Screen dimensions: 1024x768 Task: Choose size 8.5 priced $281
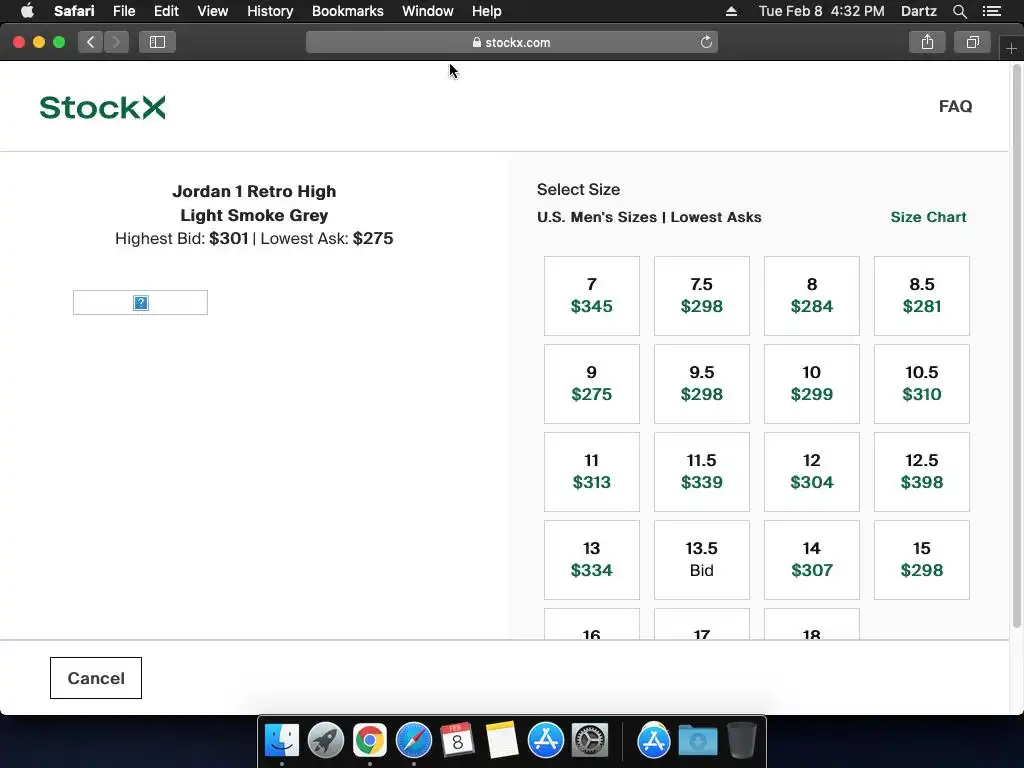click(x=921, y=296)
